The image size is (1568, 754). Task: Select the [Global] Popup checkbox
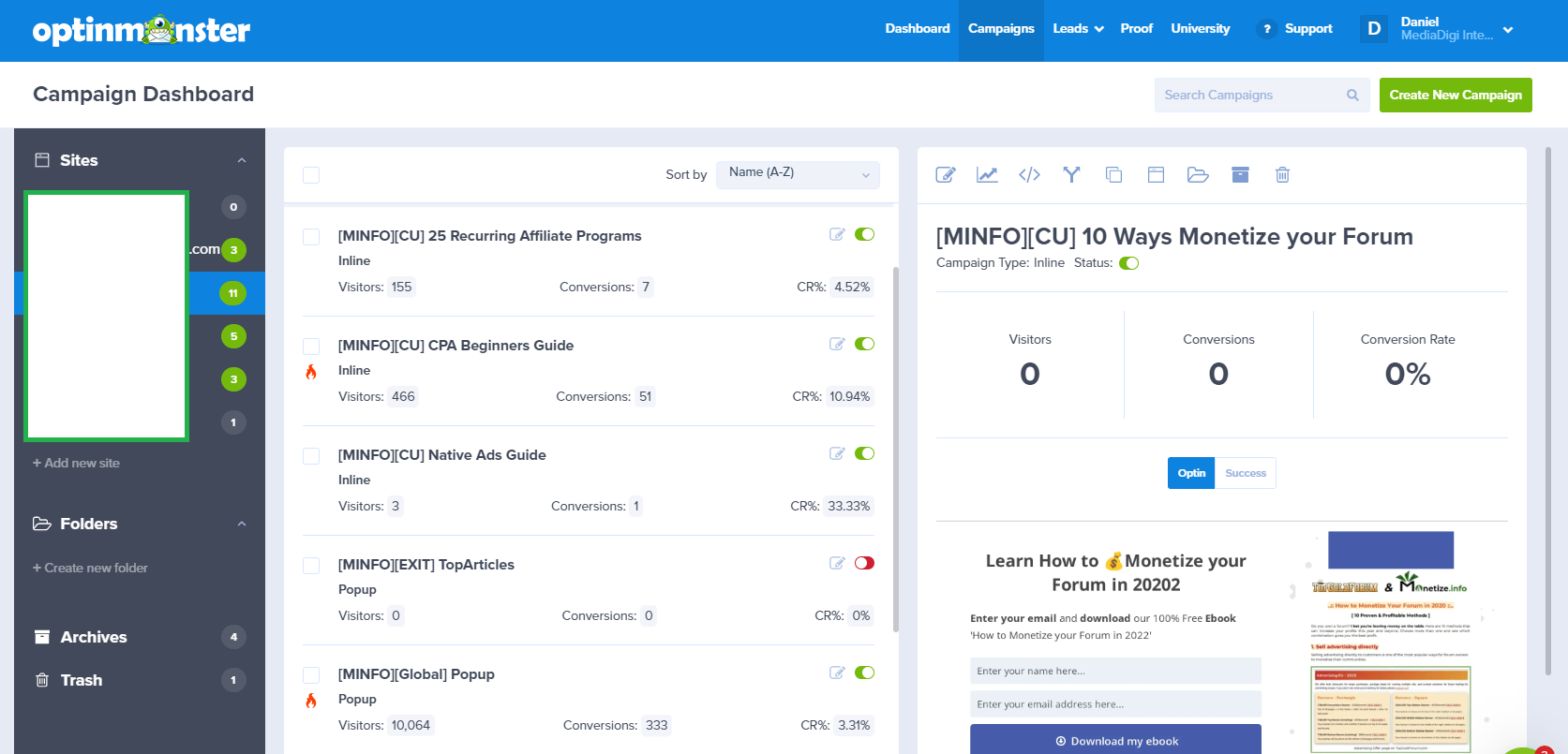coord(311,675)
